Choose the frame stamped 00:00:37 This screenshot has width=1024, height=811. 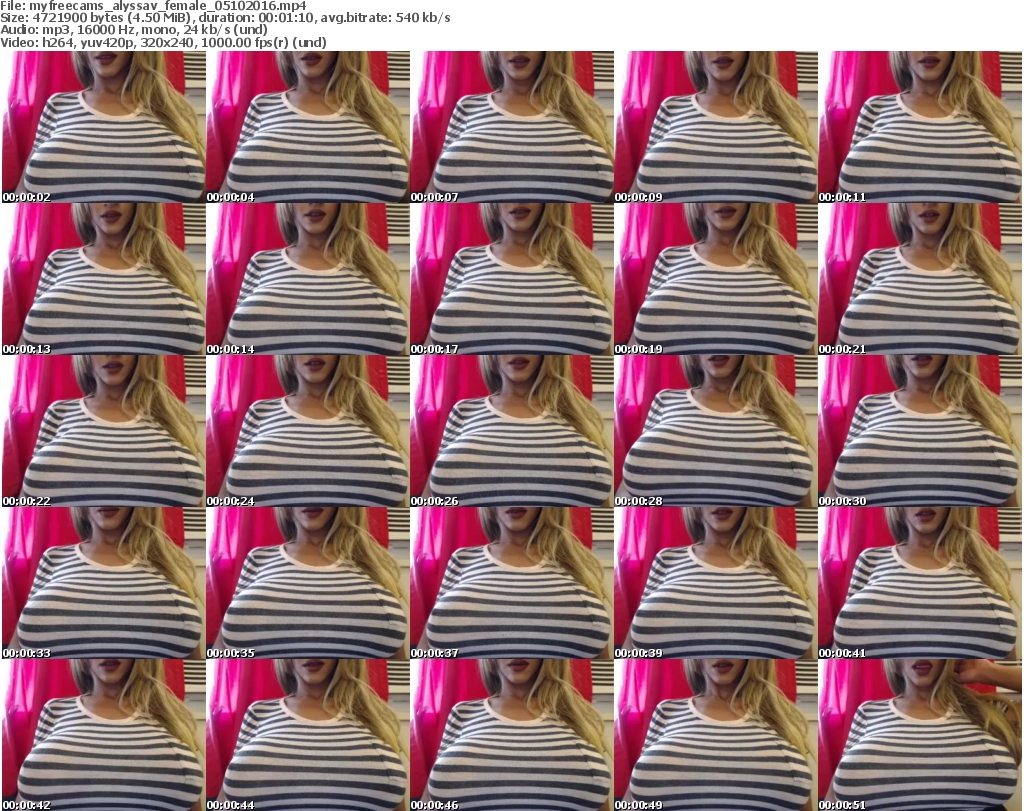coord(512,583)
